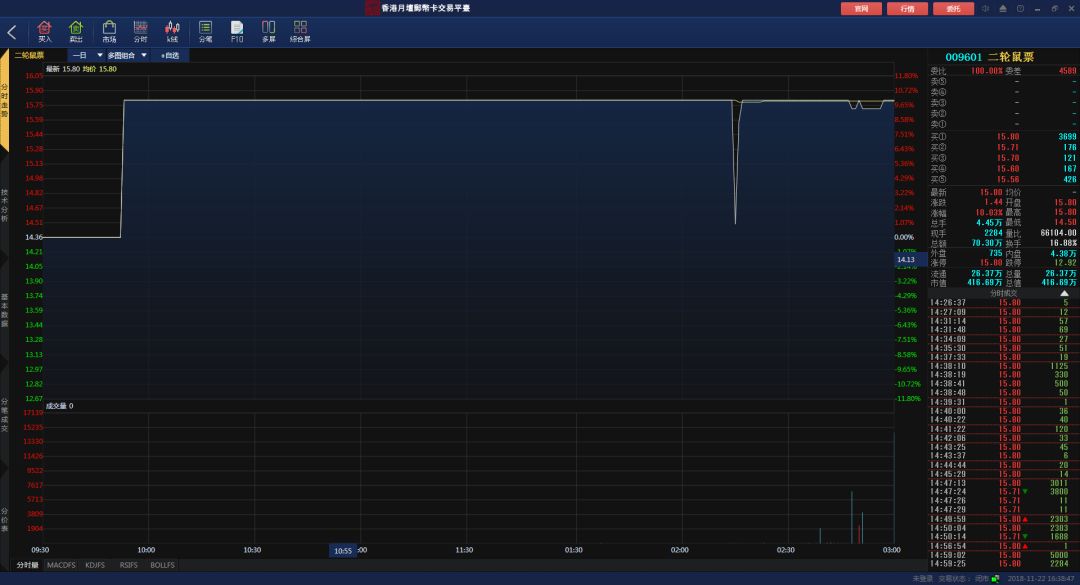This screenshot has height=585, width=1080.
Task: Click the 官网 official site button
Action: 861,8
